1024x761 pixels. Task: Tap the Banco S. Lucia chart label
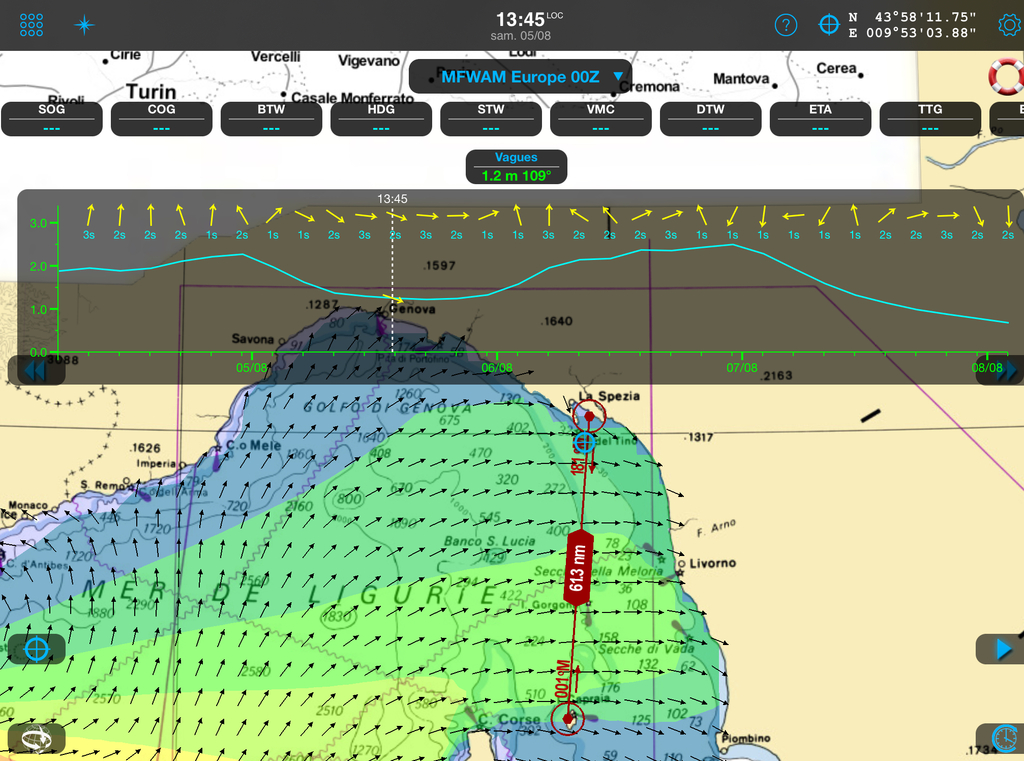[489, 541]
